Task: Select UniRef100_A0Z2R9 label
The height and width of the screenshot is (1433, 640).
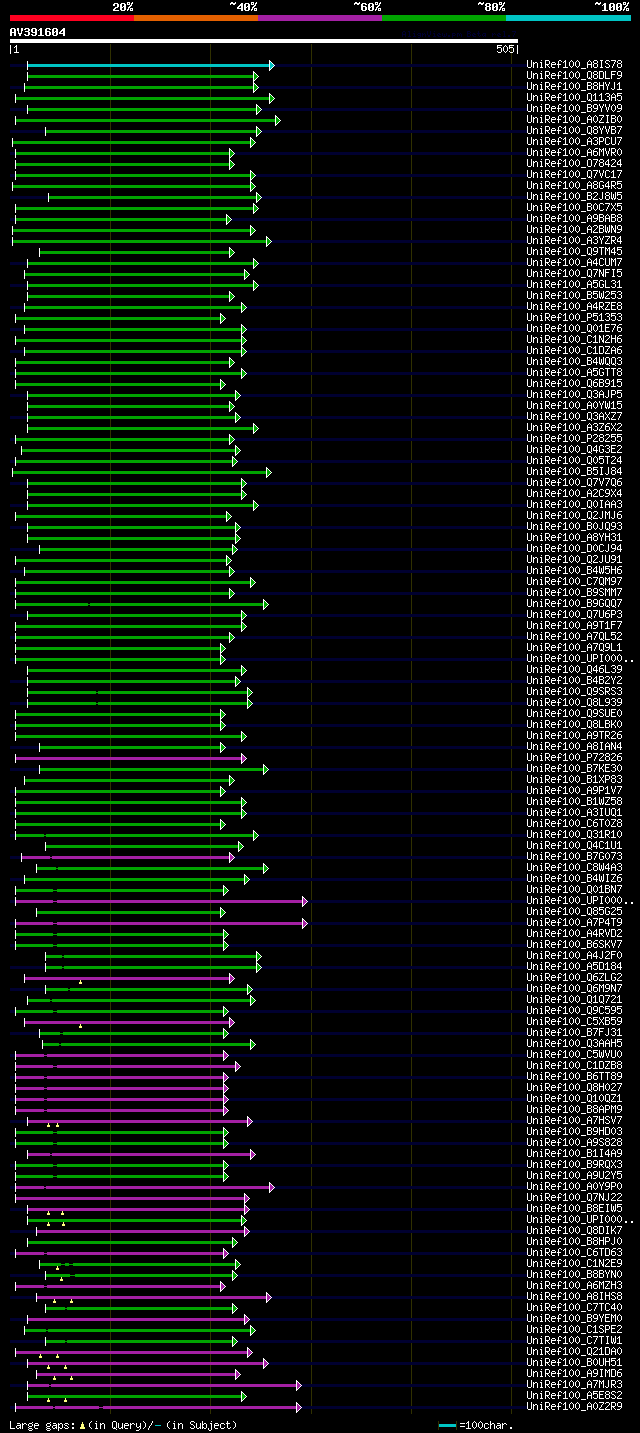Action: tap(574, 1407)
